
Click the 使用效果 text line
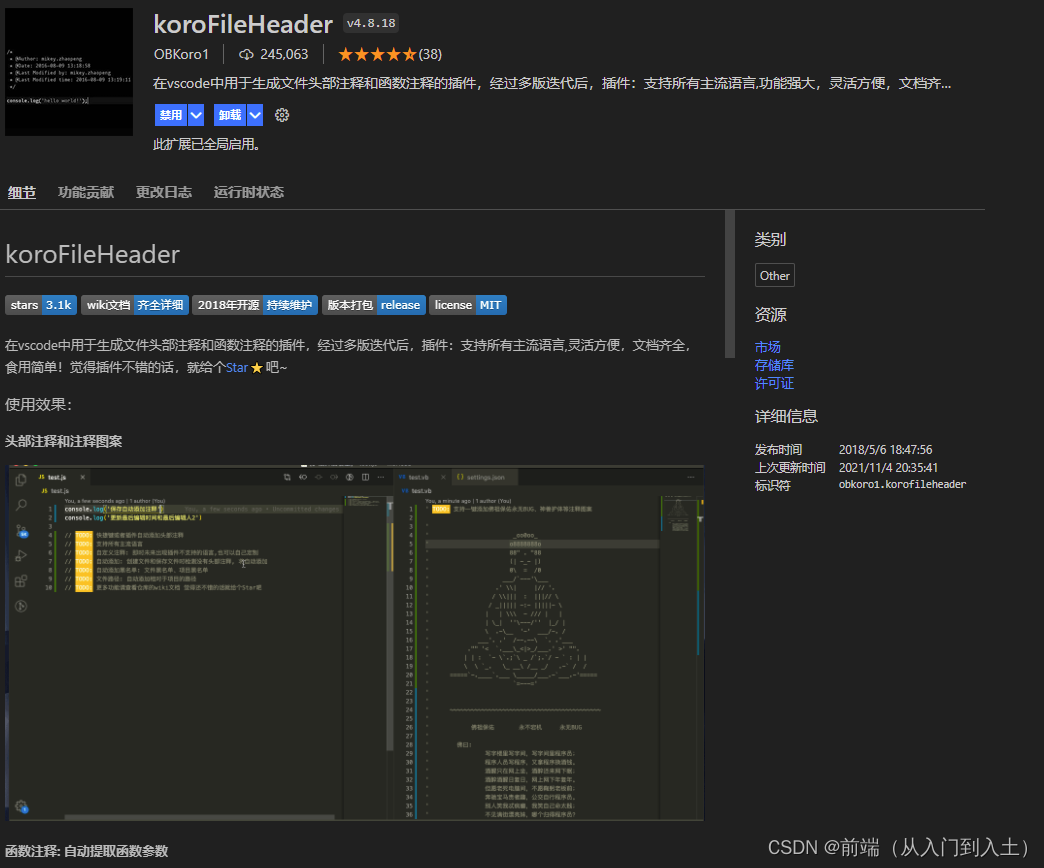(39, 405)
